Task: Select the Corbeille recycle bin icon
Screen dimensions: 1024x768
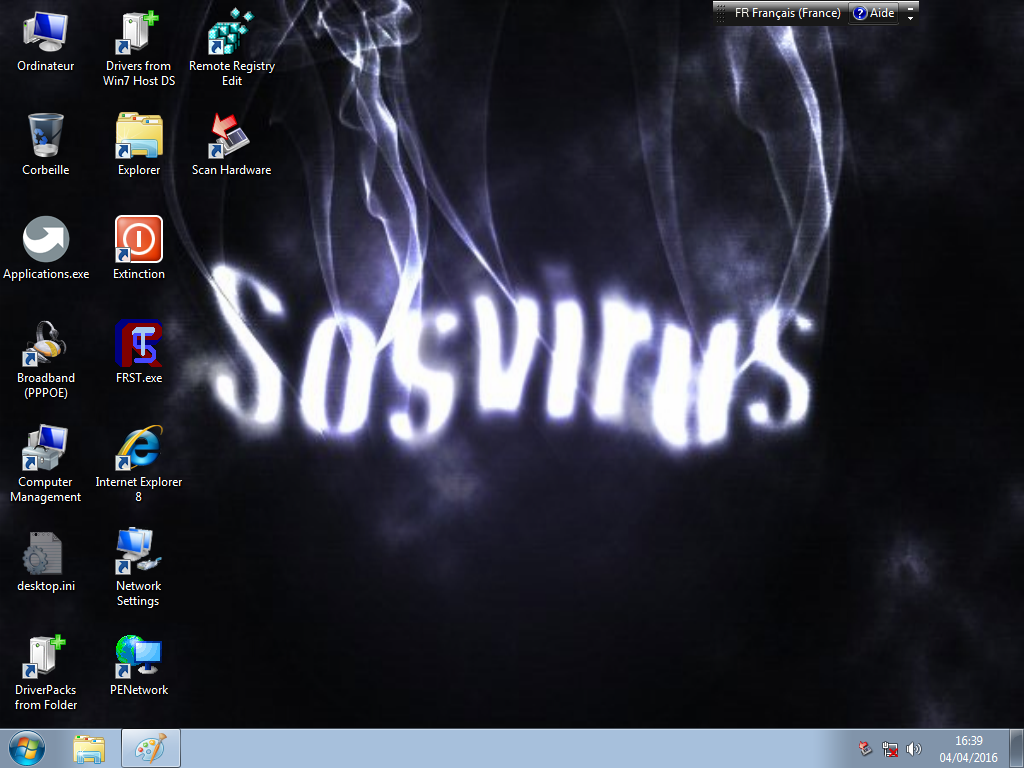Action: point(46,145)
